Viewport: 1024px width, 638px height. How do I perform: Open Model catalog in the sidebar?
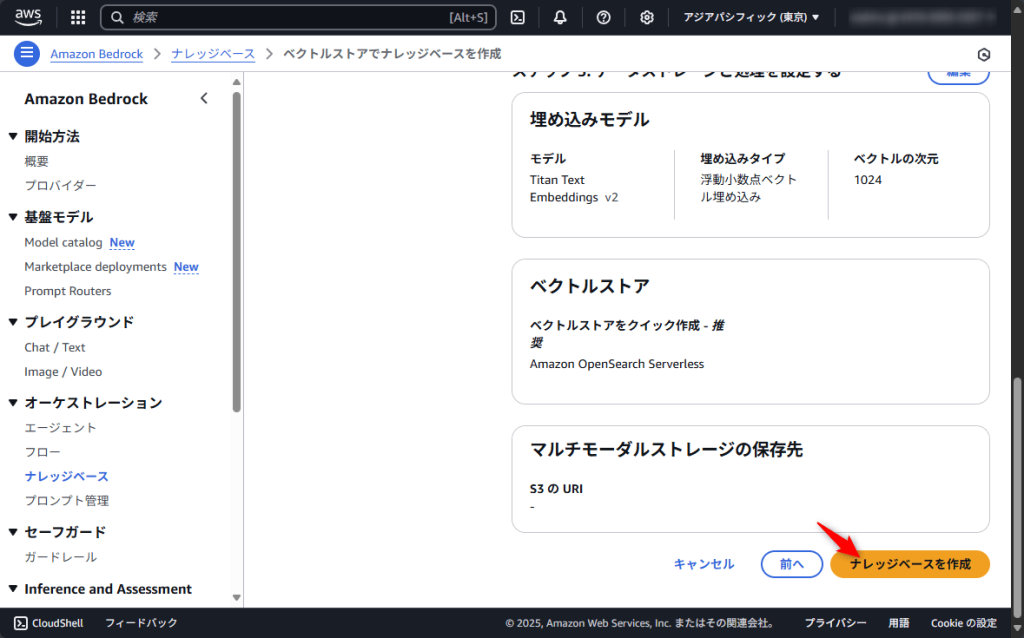[63, 242]
